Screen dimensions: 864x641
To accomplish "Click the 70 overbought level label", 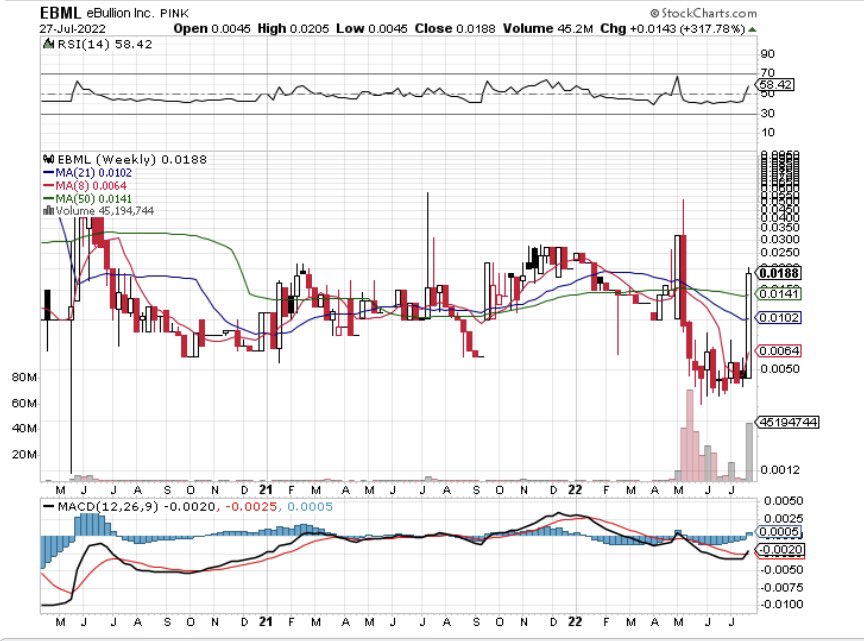I will 768,73.
